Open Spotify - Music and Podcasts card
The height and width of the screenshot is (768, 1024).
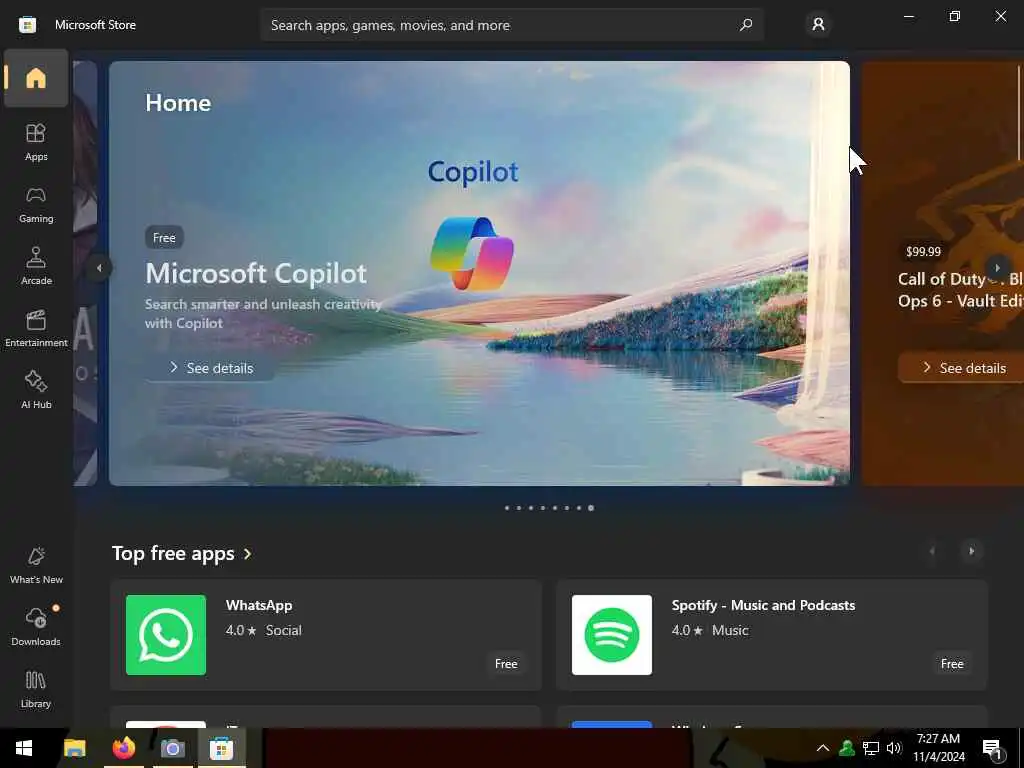pos(771,635)
